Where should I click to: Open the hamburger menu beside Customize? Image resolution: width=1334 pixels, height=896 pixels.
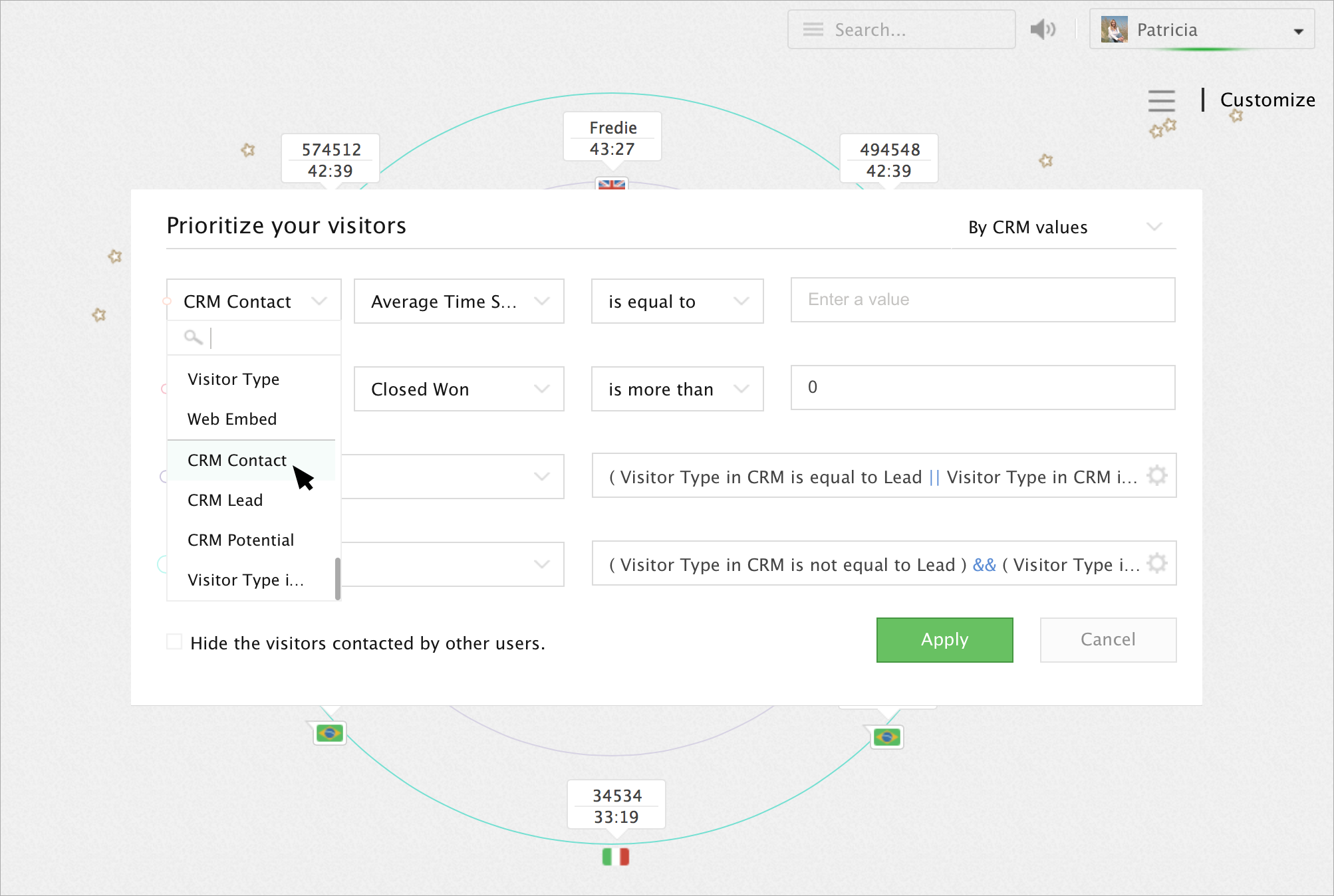click(x=1161, y=100)
